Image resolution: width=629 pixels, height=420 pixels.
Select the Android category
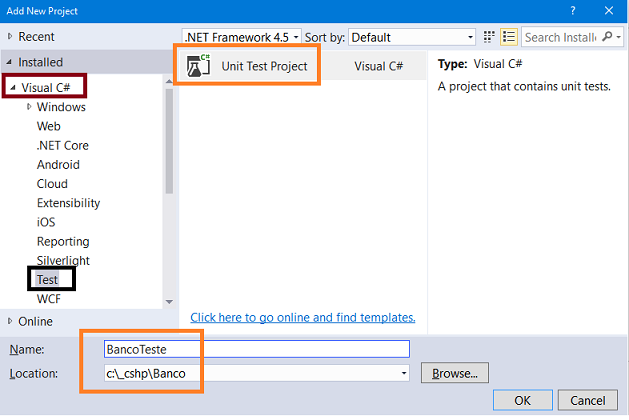(x=58, y=164)
